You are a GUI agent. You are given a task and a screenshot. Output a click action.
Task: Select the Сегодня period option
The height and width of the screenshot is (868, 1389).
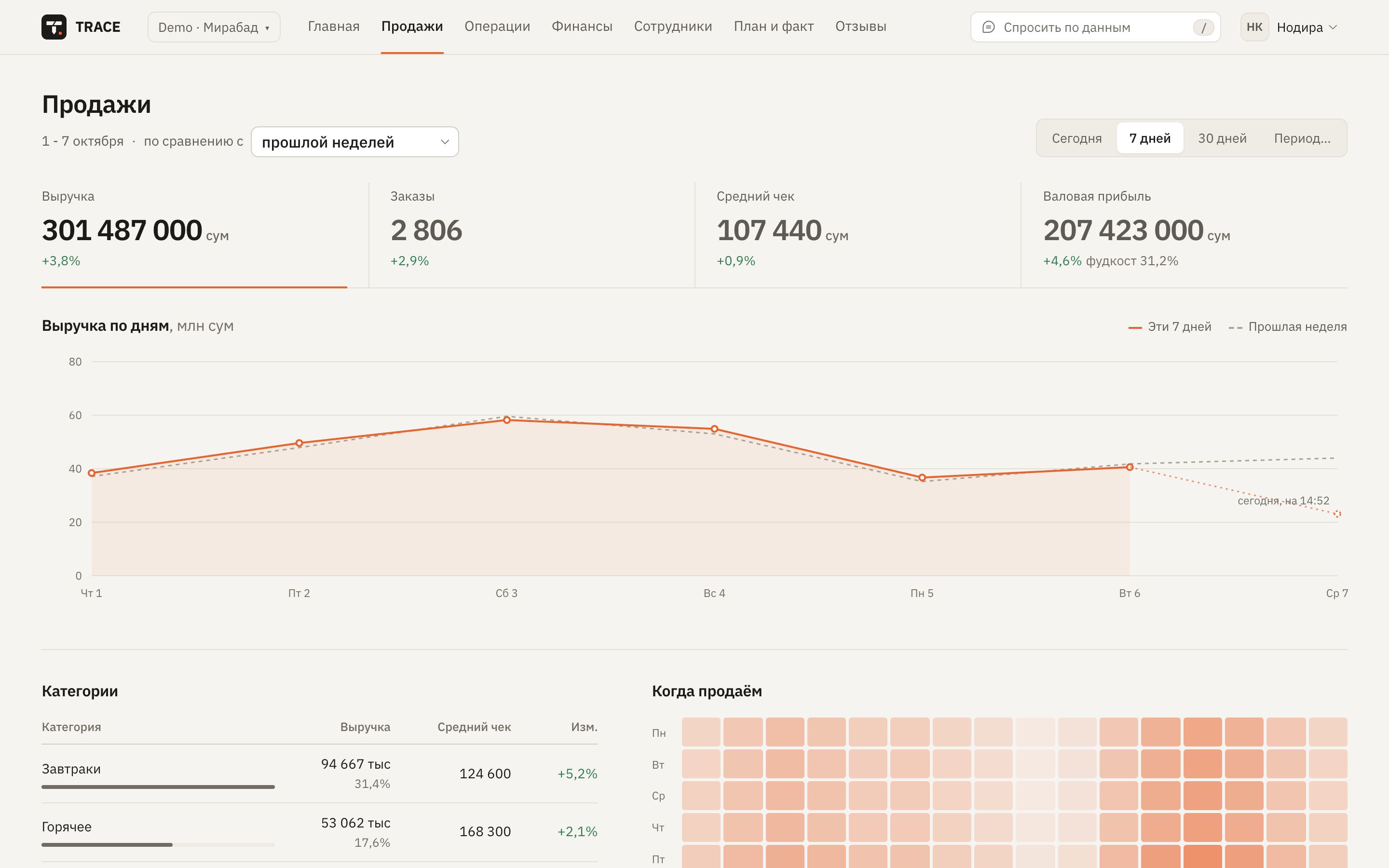click(x=1077, y=138)
